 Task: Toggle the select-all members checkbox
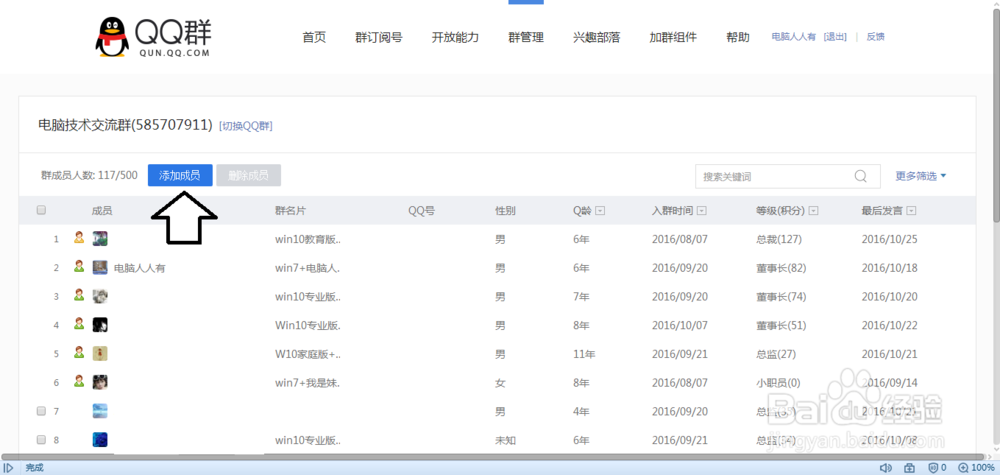tap(41, 210)
